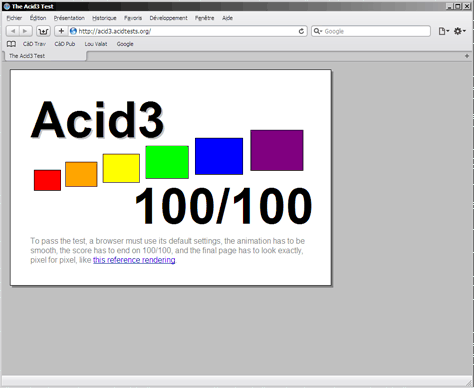Show all bookmarks with book icon
This screenshot has height=388, width=474.
click(11, 44)
